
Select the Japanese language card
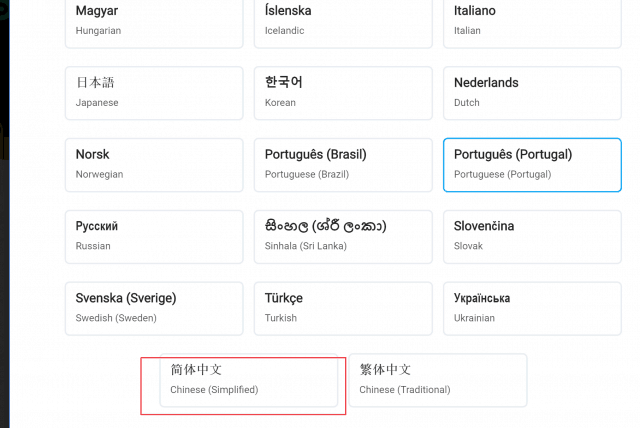[x=154, y=93]
